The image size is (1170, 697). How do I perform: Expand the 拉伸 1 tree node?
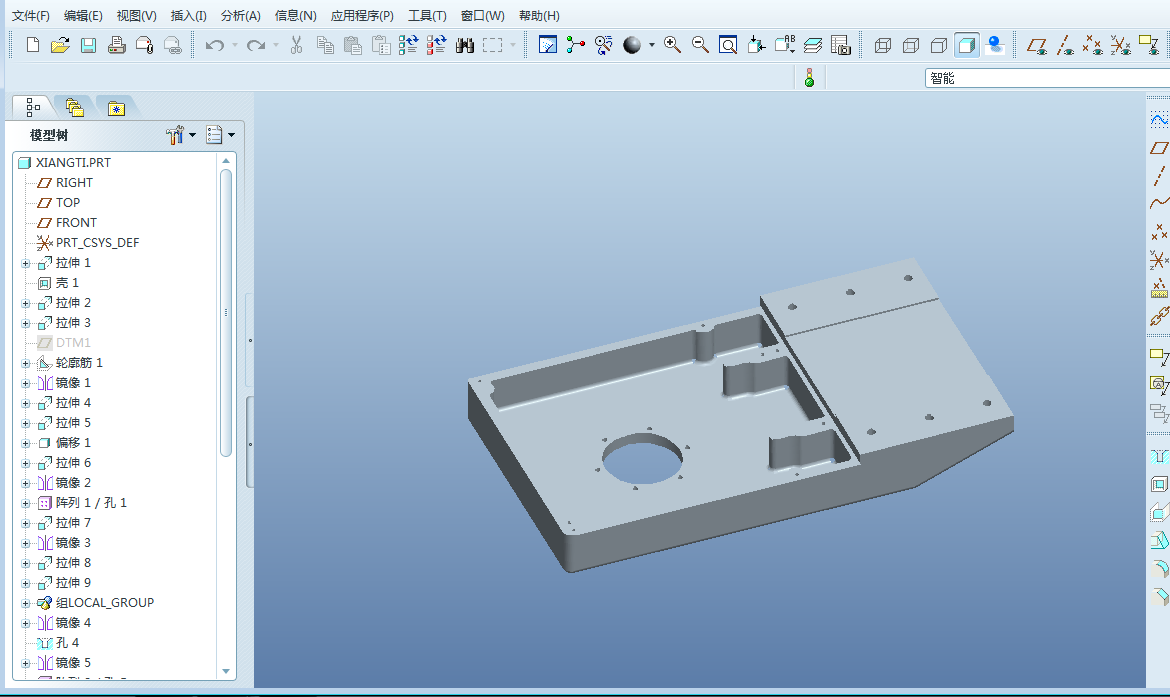pyautogui.click(x=26, y=263)
